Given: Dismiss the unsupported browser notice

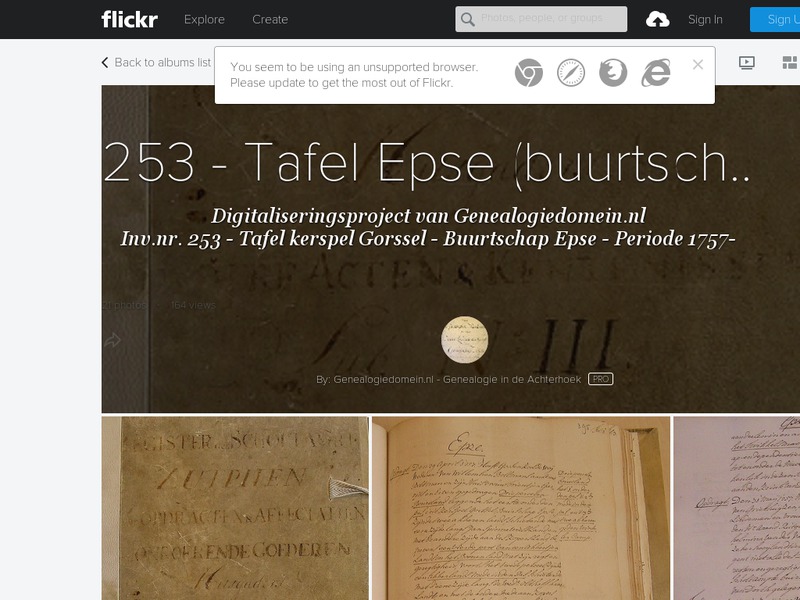Looking at the screenshot, I should point(697,63).
